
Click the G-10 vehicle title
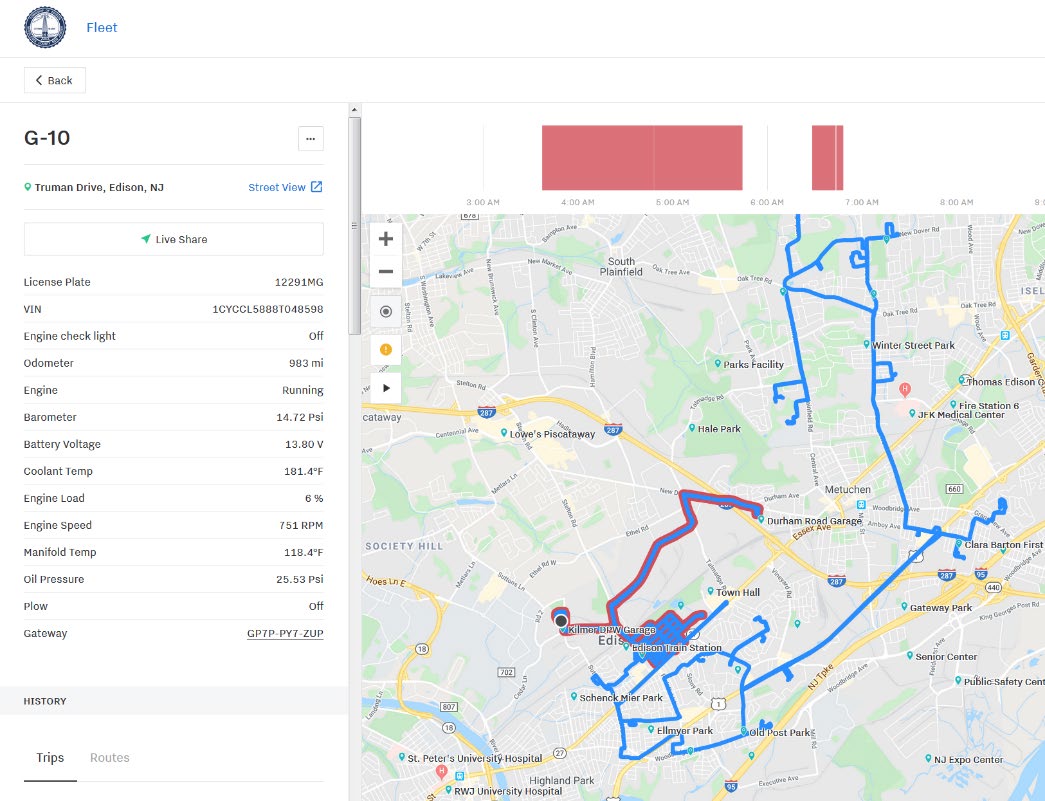47,138
